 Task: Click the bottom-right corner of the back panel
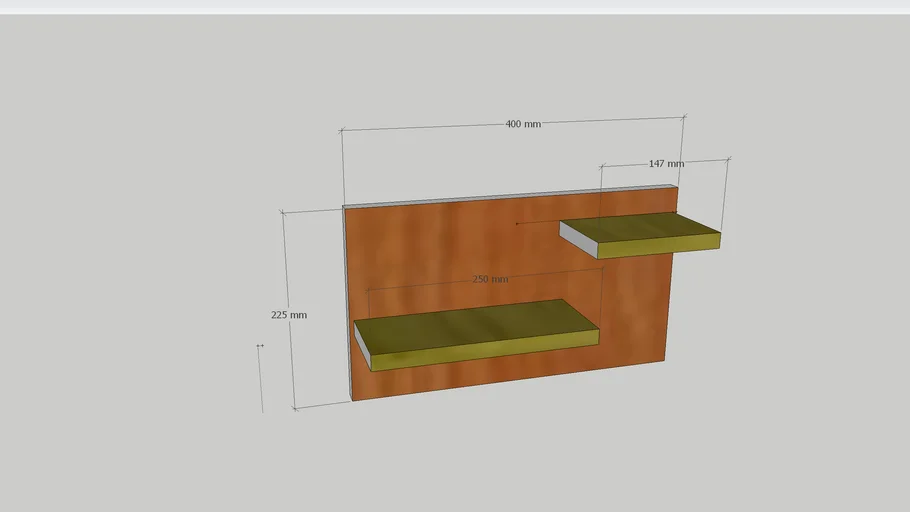(664, 361)
